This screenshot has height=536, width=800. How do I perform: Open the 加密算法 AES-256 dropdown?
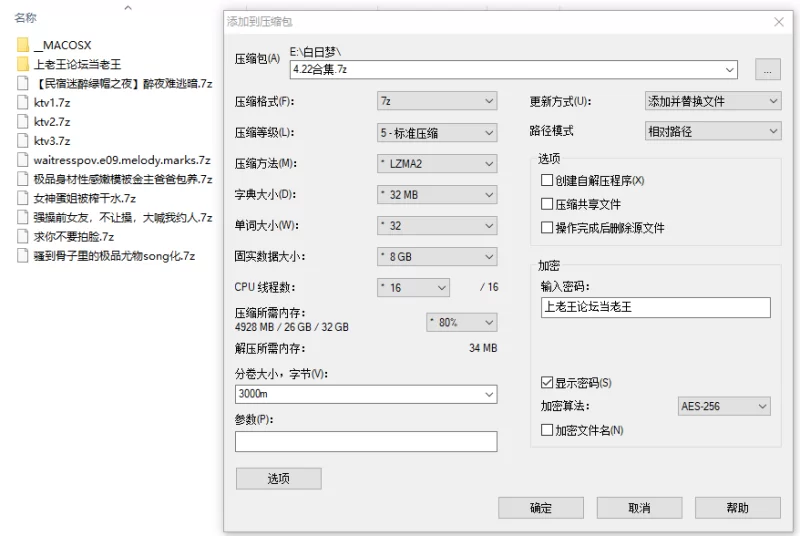[x=724, y=406]
